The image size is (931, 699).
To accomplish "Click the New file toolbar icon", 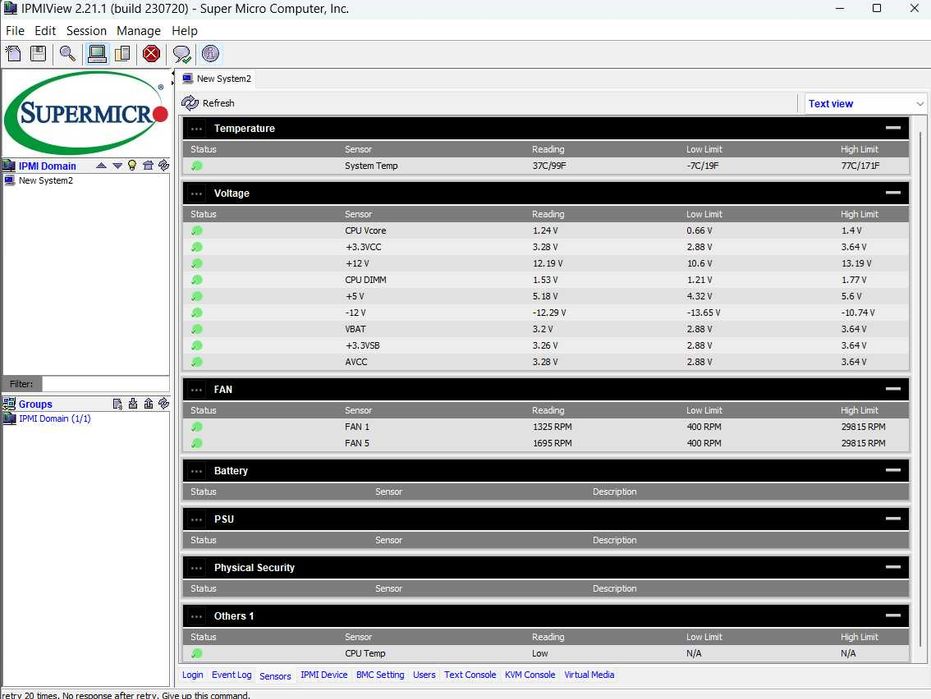I will coord(14,54).
